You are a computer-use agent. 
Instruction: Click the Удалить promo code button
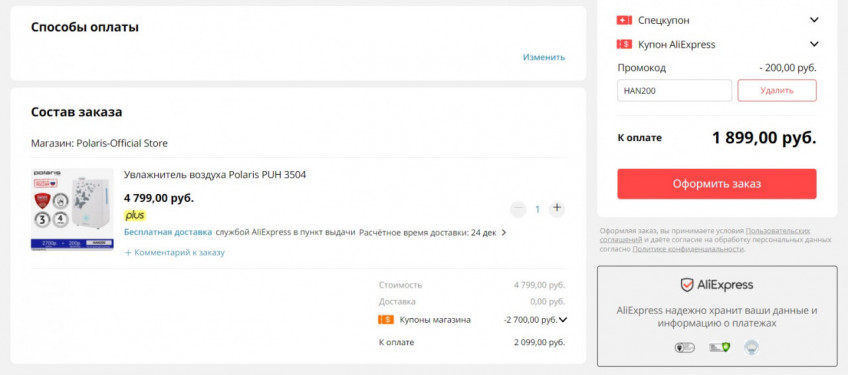tap(777, 90)
